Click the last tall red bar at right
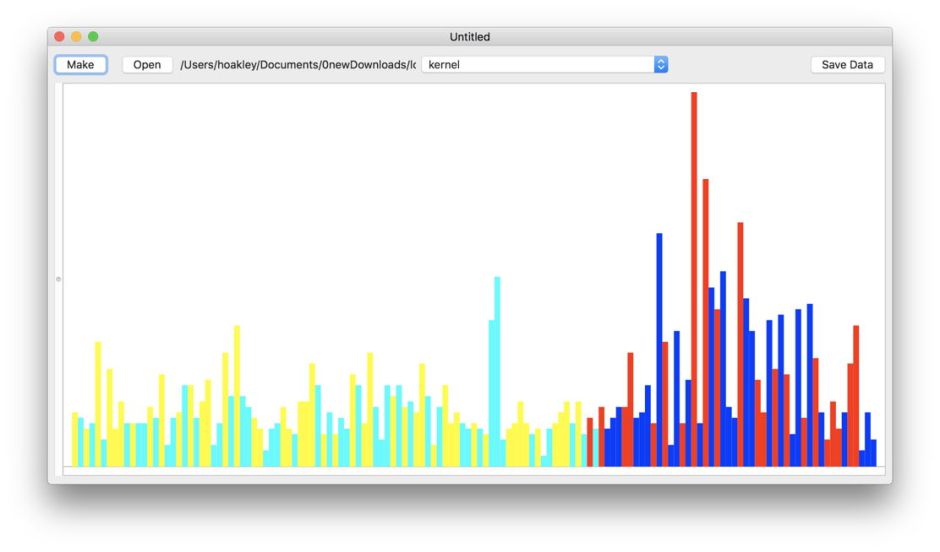This screenshot has height=552, width=940. 856,395
